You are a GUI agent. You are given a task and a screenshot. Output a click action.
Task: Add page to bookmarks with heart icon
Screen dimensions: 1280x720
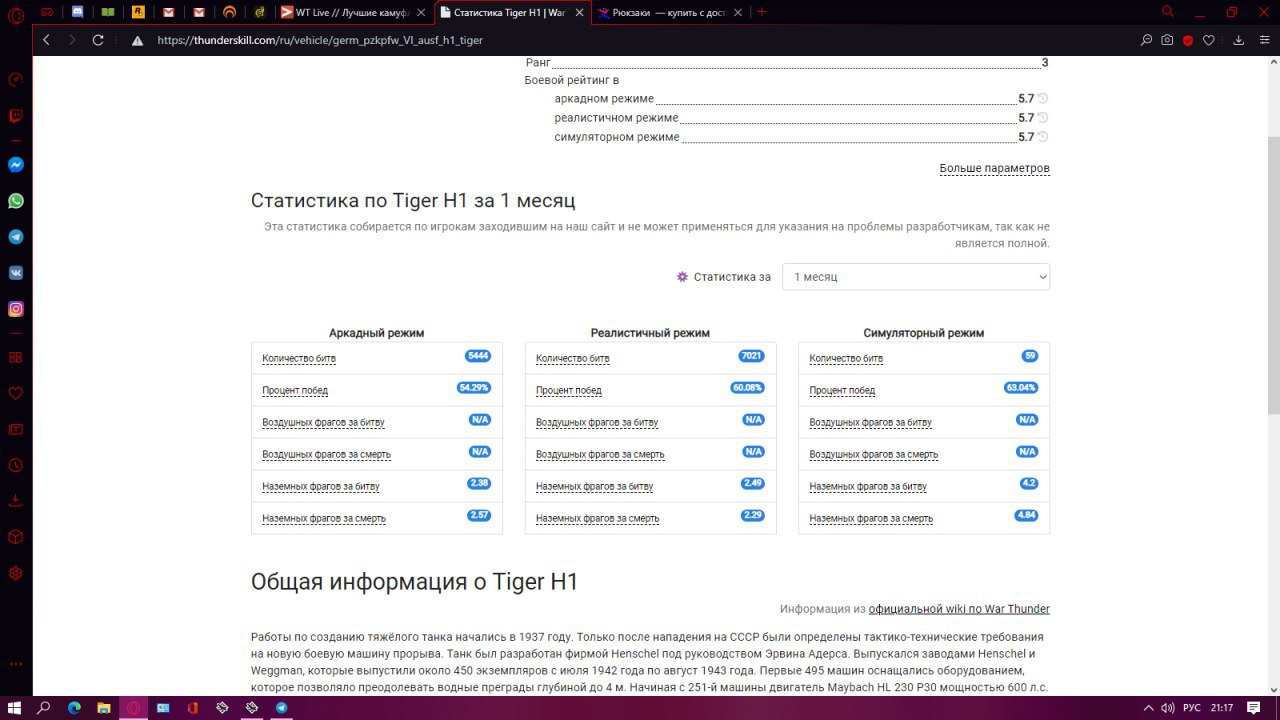pos(1209,41)
